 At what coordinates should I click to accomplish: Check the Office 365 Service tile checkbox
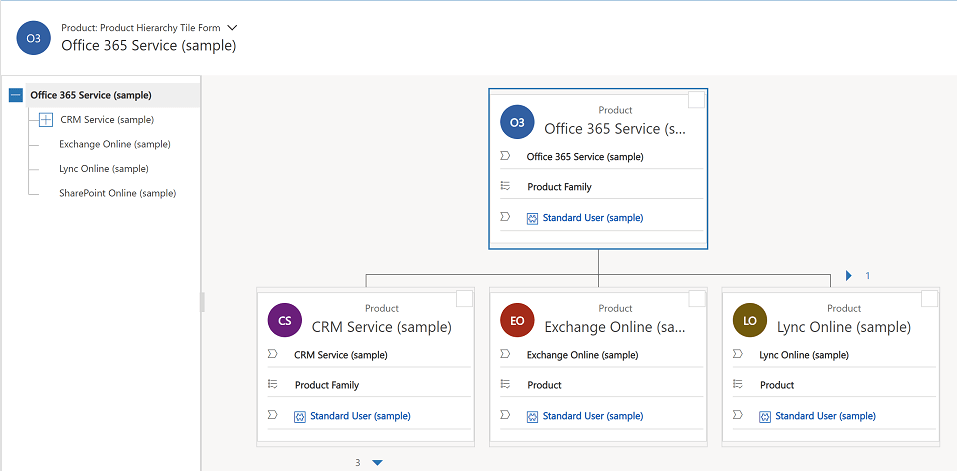(696, 100)
